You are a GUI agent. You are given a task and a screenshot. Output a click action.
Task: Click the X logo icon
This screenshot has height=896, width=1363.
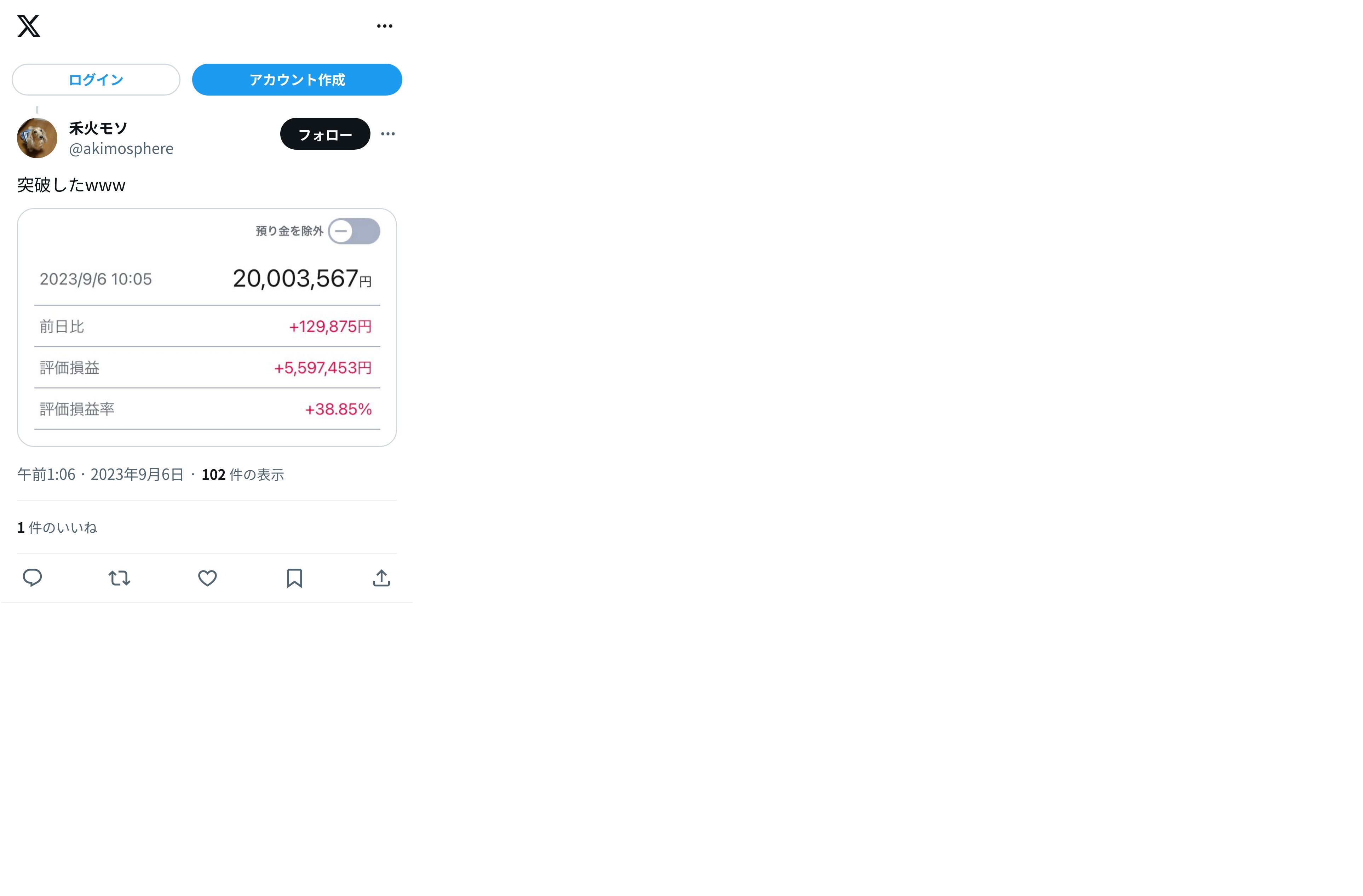point(29,26)
